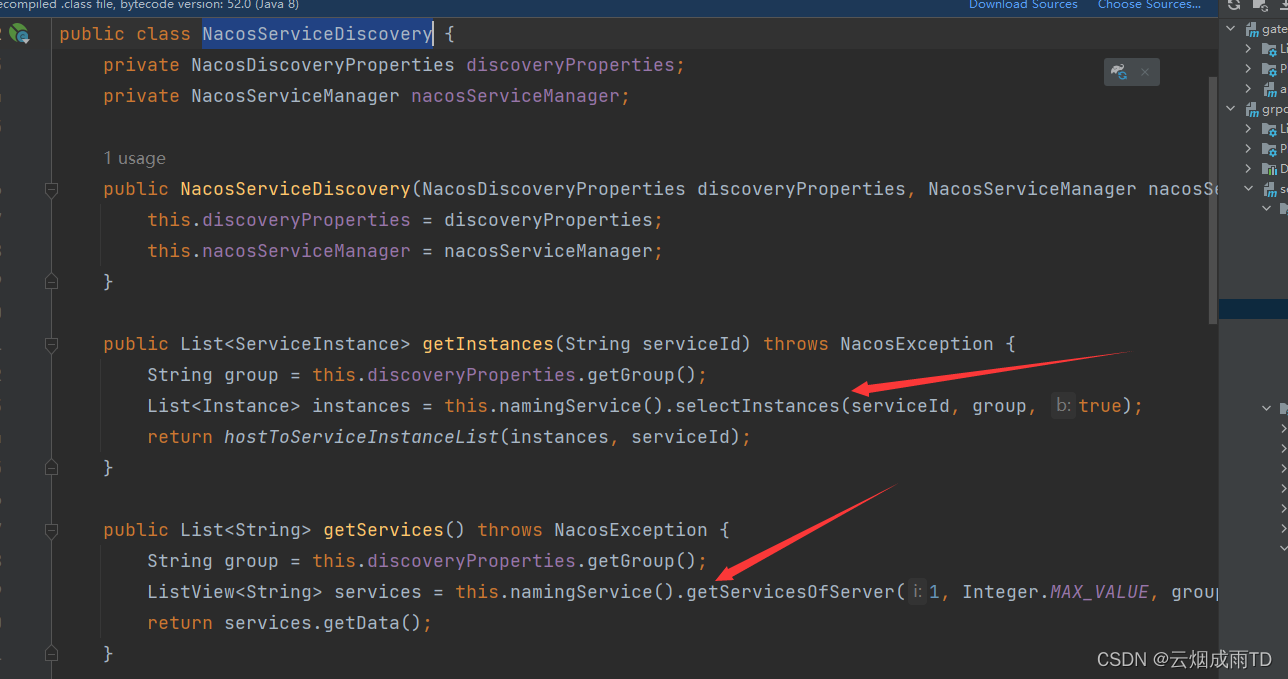Click the getServicesOfServer method call
Screen dimensions: 1288x679
point(790,592)
